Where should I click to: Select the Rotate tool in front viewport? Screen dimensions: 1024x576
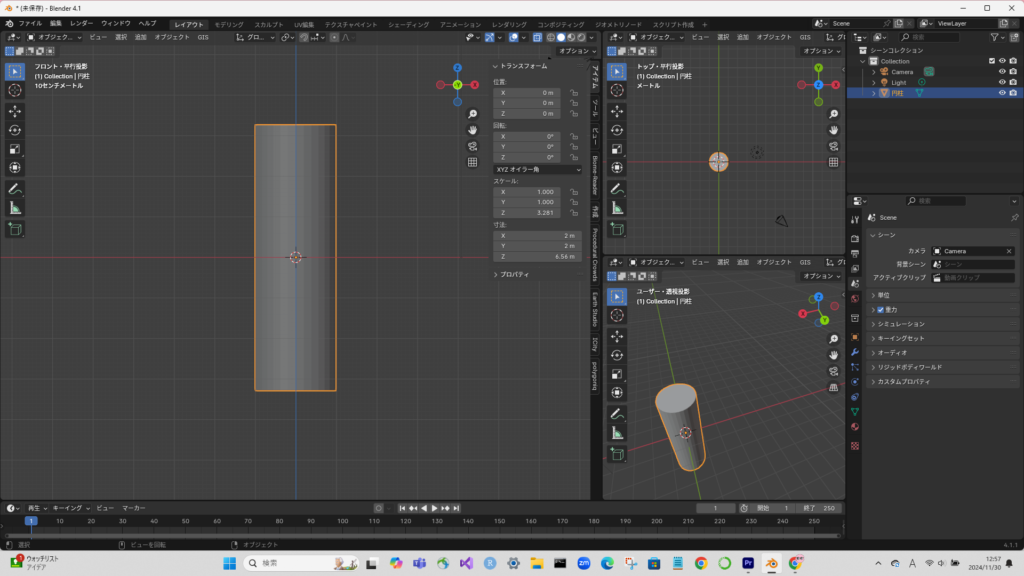click(x=15, y=129)
